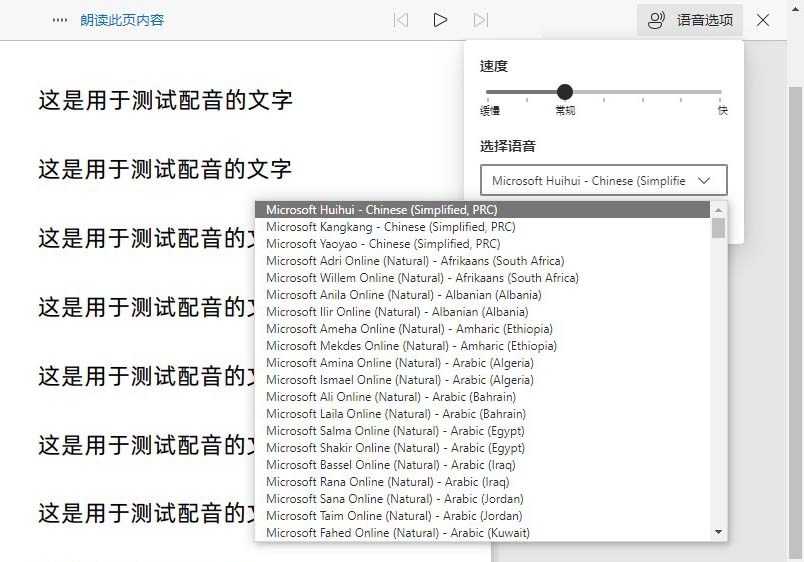Skip to the previous paragraph
Viewport: 804px width, 562px height.
tap(400, 20)
